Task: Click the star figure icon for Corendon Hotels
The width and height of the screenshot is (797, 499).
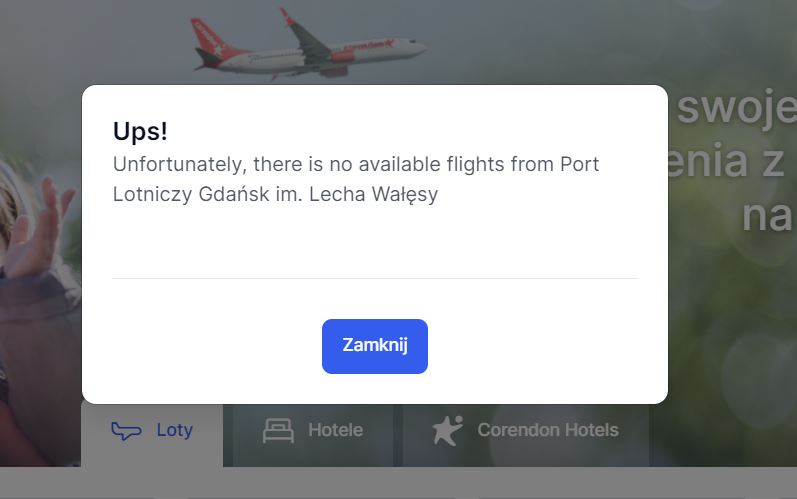Action: point(448,430)
